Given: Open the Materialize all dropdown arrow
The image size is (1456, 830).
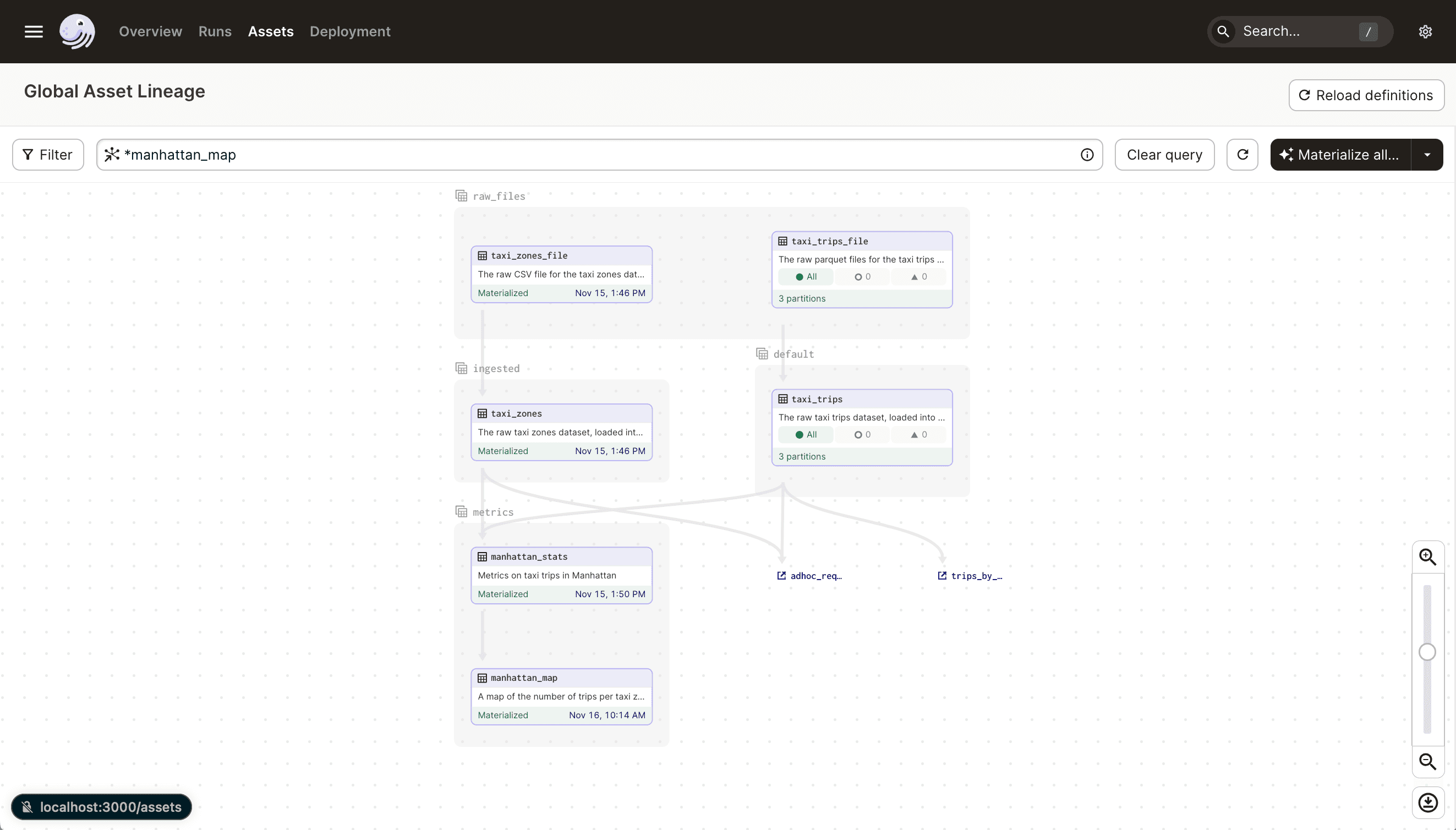Looking at the screenshot, I should pyautogui.click(x=1427, y=155).
